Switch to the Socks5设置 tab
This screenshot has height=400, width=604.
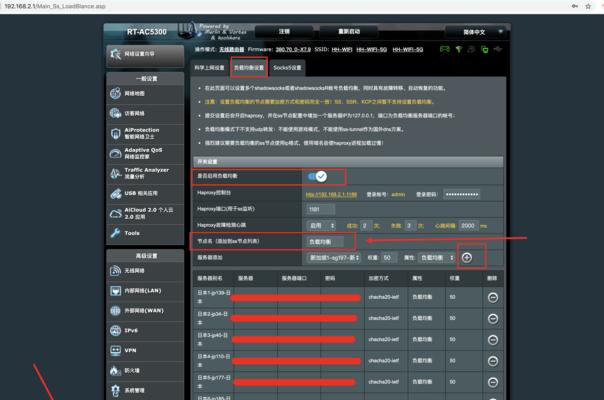point(287,68)
